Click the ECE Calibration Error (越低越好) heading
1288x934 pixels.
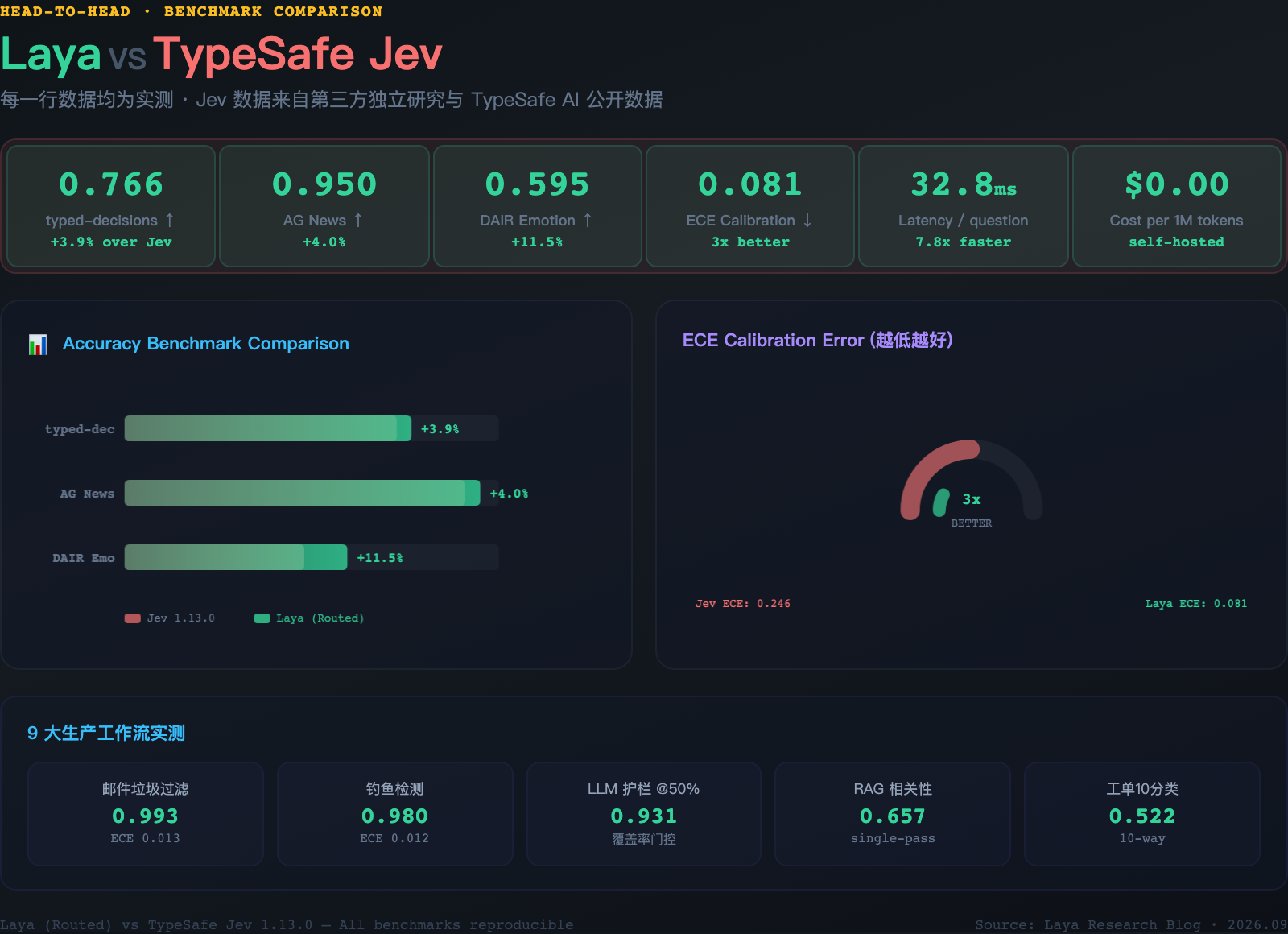[x=818, y=340]
